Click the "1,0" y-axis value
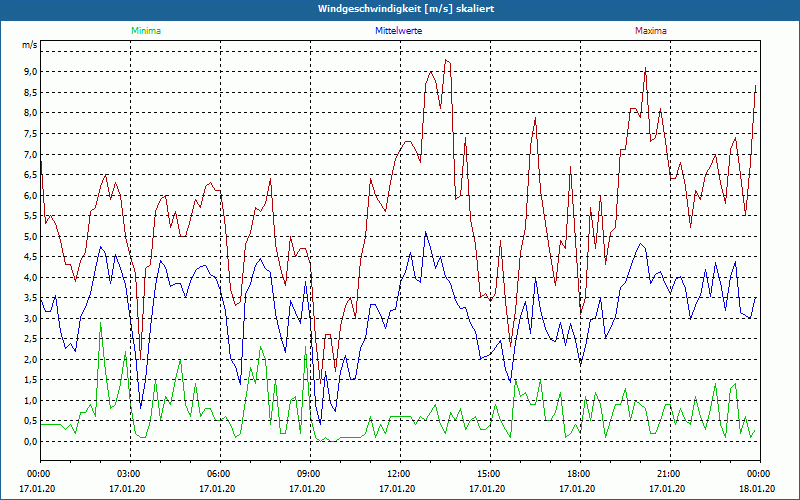 31,401
